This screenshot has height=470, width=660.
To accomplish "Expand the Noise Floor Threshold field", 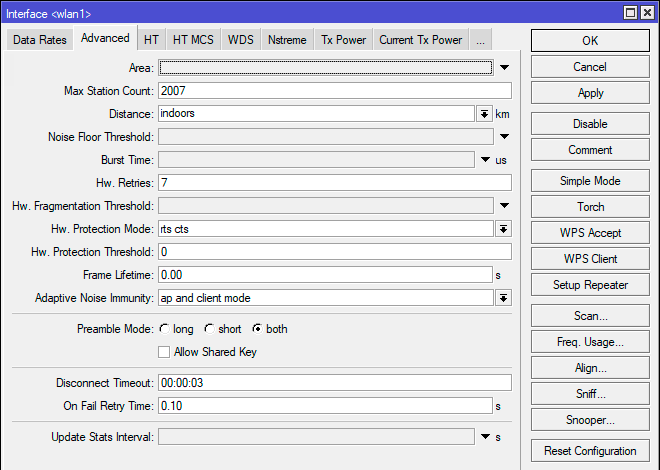I will 505,137.
